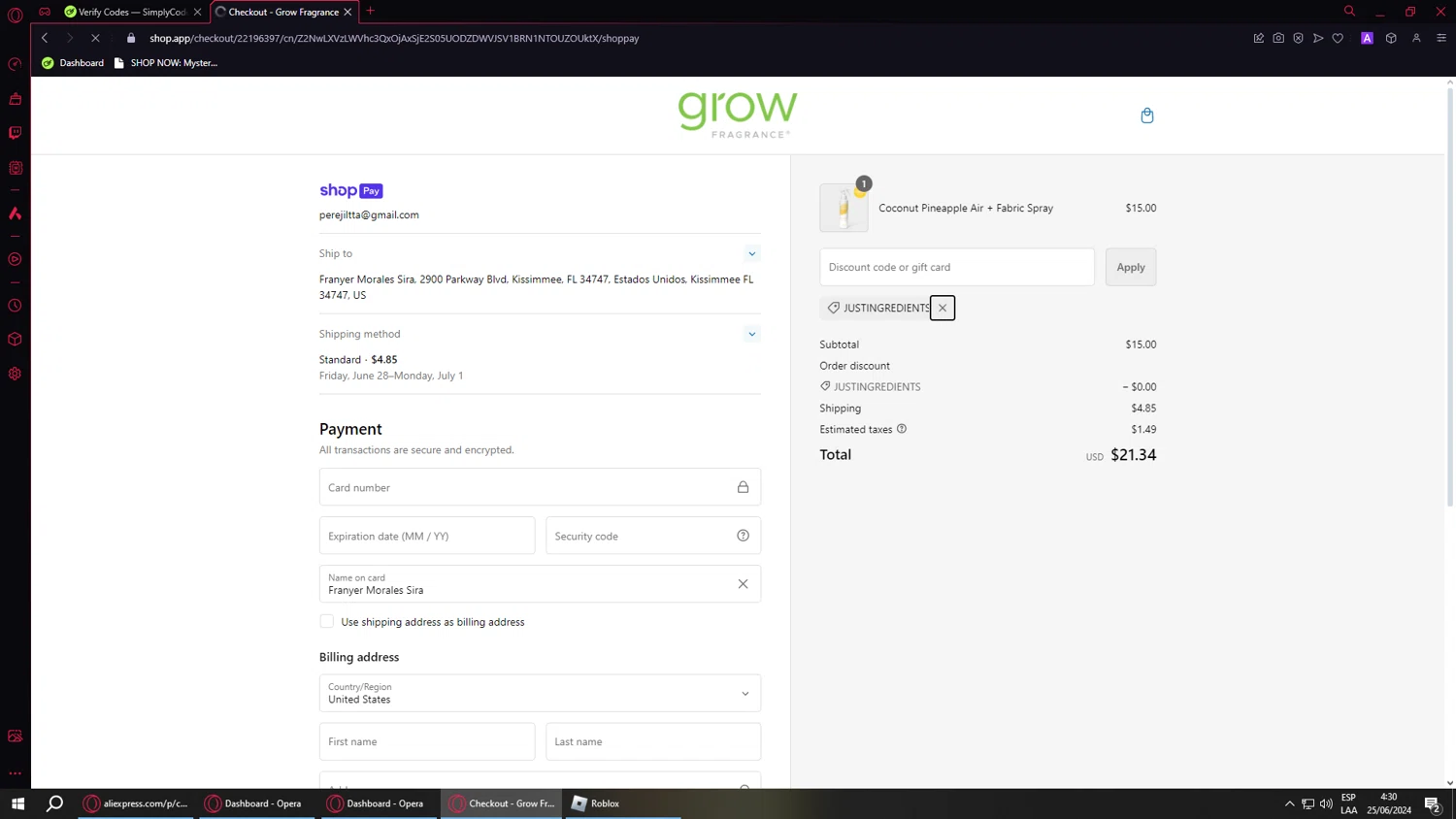The width and height of the screenshot is (1456, 819).
Task: Open the volume speaker tray icon
Action: (1326, 803)
